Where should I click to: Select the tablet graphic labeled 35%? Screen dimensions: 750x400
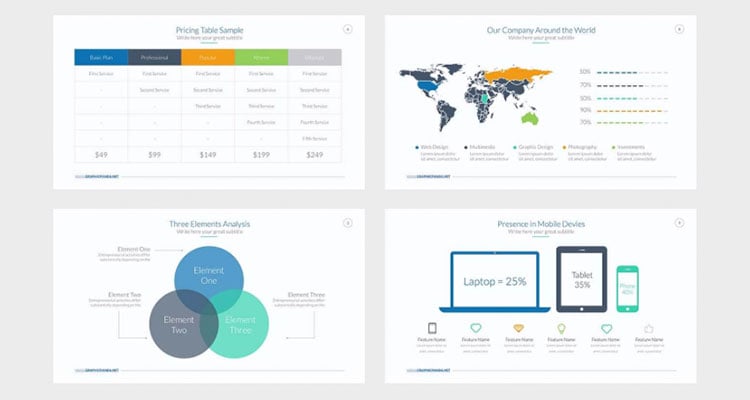(x=581, y=279)
